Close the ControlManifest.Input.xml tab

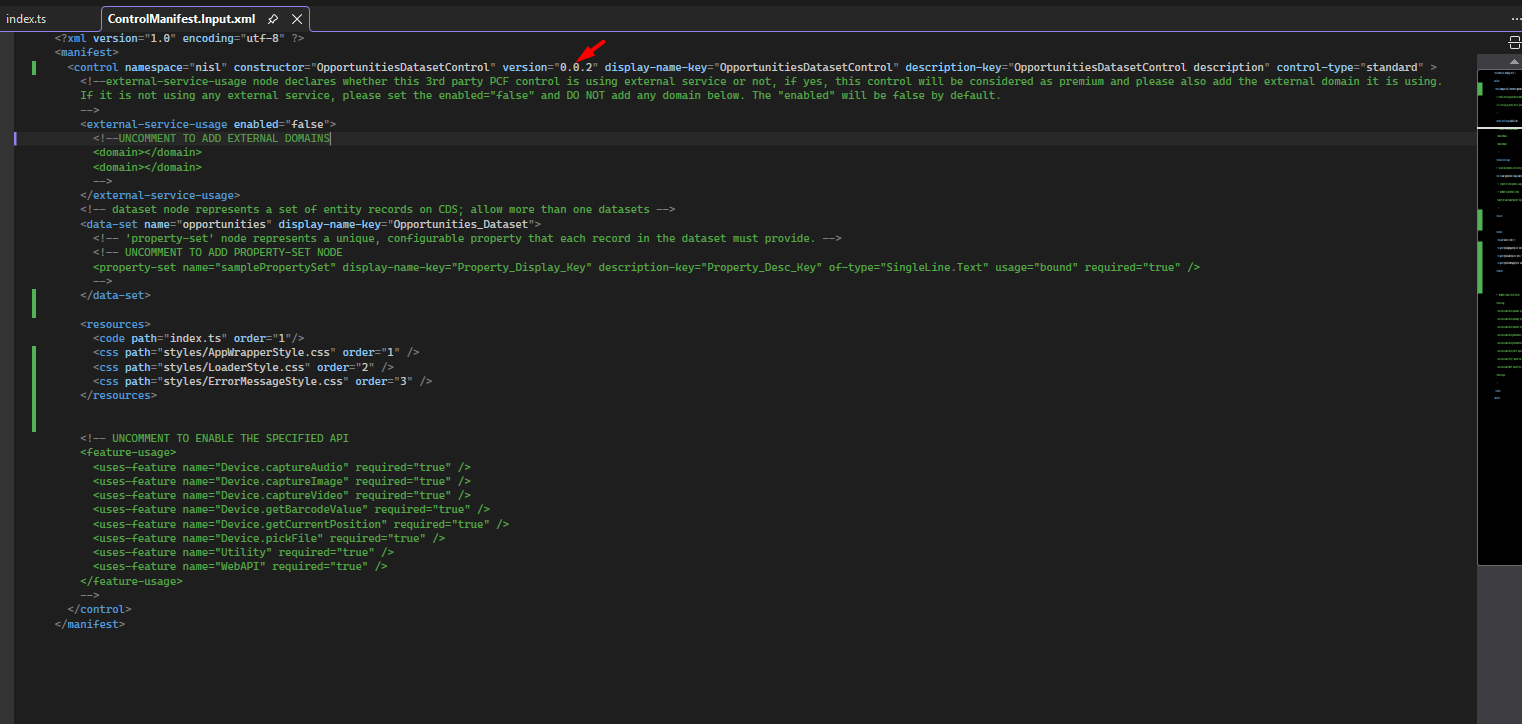[296, 19]
